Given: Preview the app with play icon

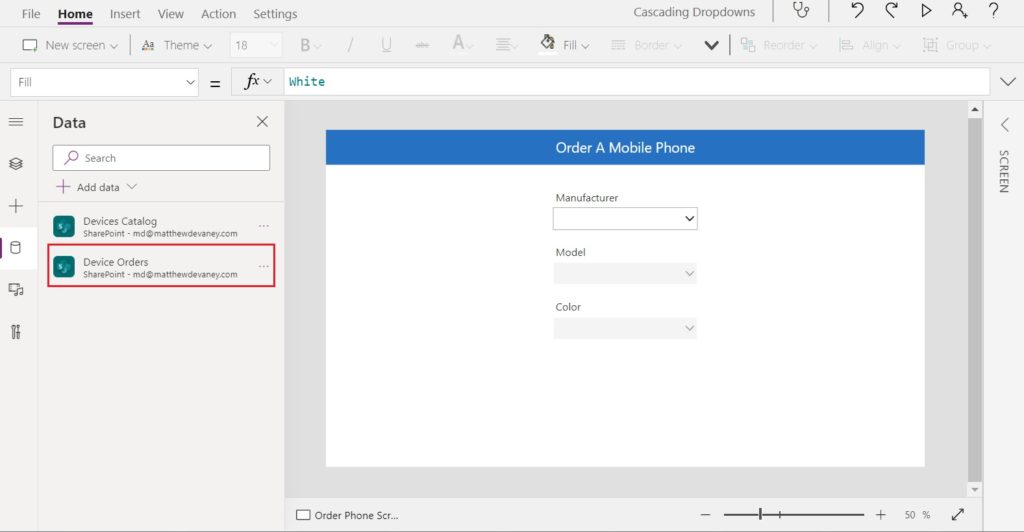Looking at the screenshot, I should coord(926,10).
